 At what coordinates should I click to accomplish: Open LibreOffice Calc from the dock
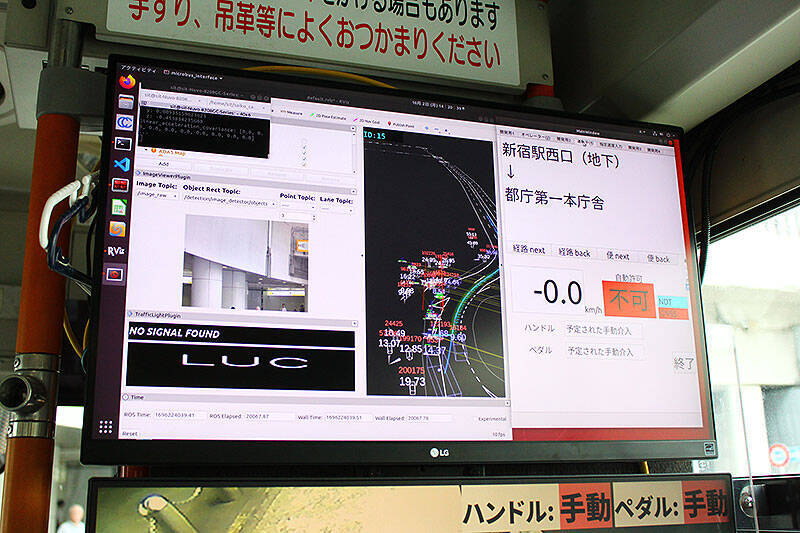tap(119, 207)
